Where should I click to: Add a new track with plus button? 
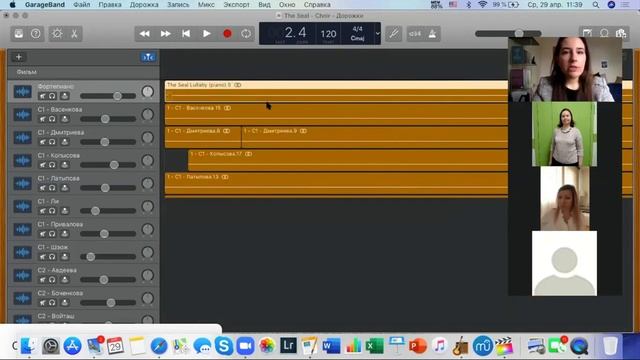(x=19, y=57)
